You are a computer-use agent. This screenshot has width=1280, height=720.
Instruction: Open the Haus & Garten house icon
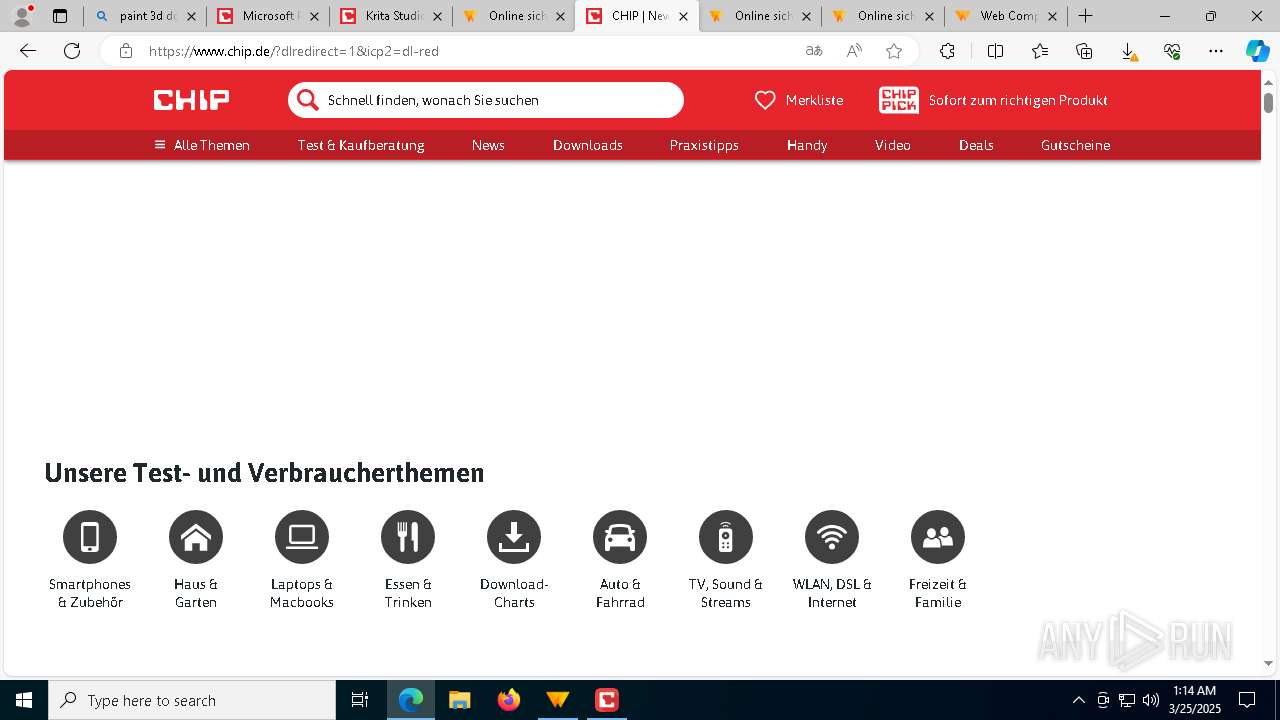tap(196, 537)
